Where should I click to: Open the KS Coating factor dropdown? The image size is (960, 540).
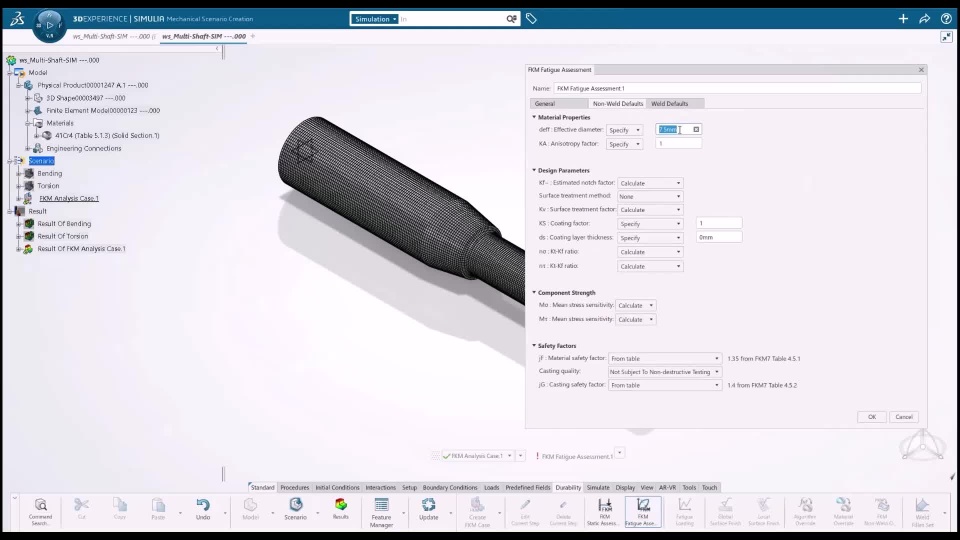click(650, 224)
